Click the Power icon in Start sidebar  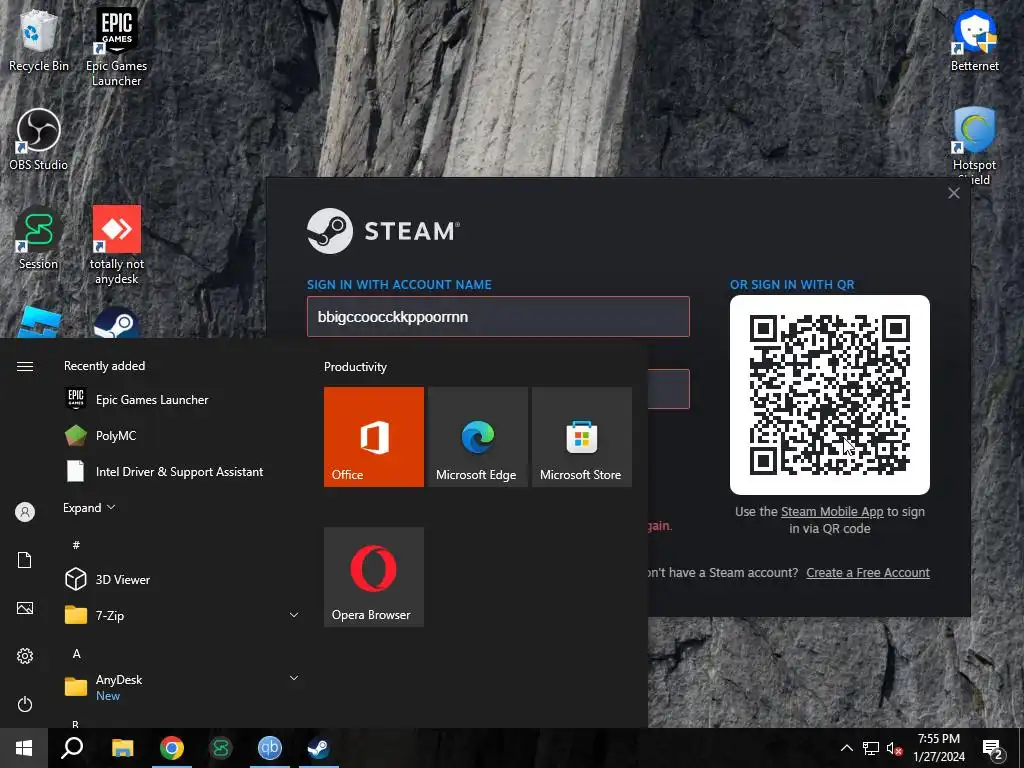click(25, 704)
